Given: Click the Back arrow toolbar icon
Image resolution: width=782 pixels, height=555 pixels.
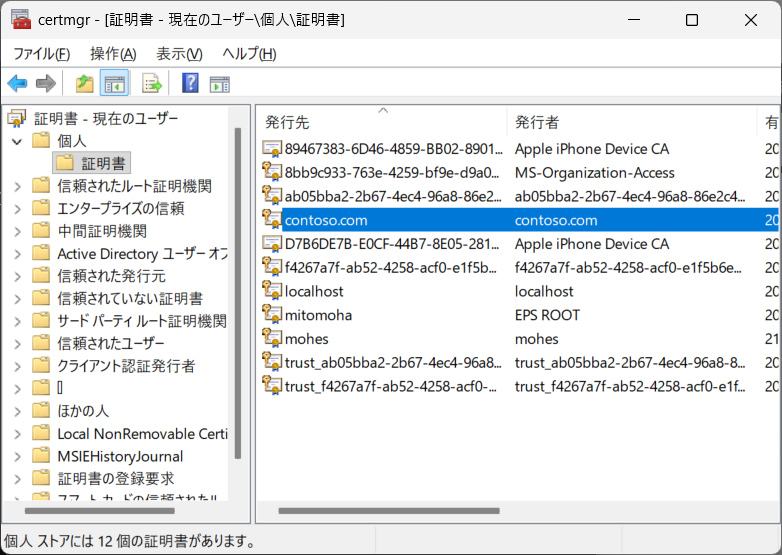Looking at the screenshot, I should coord(17,83).
